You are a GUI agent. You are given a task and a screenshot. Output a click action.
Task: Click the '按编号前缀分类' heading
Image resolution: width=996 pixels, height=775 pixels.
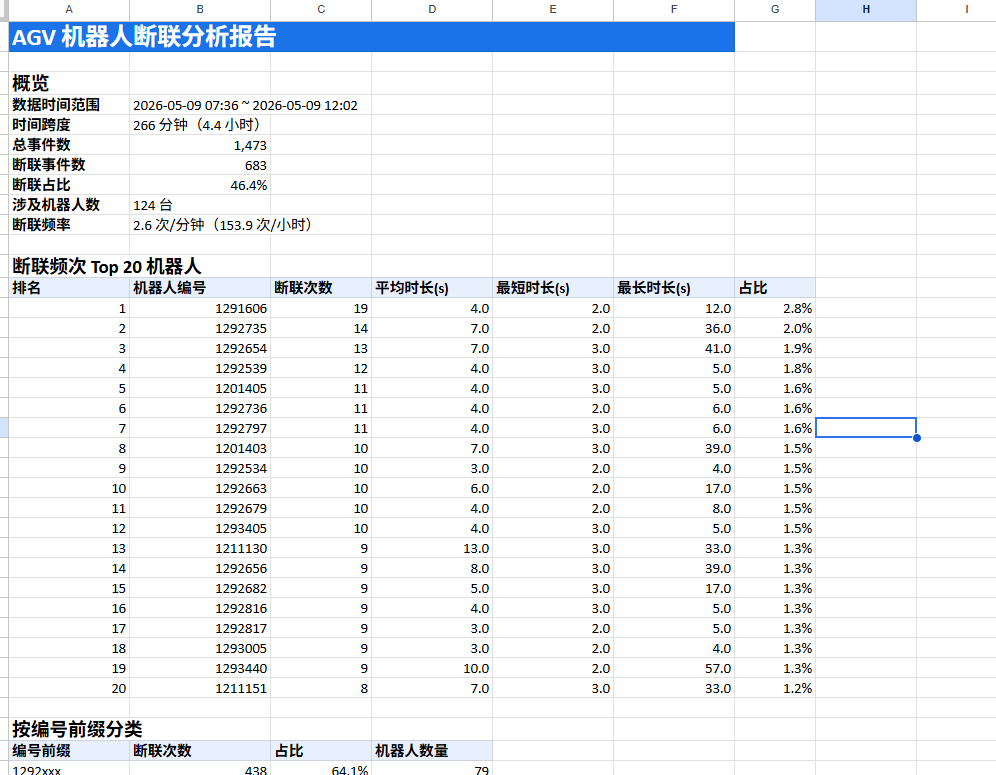(77, 729)
